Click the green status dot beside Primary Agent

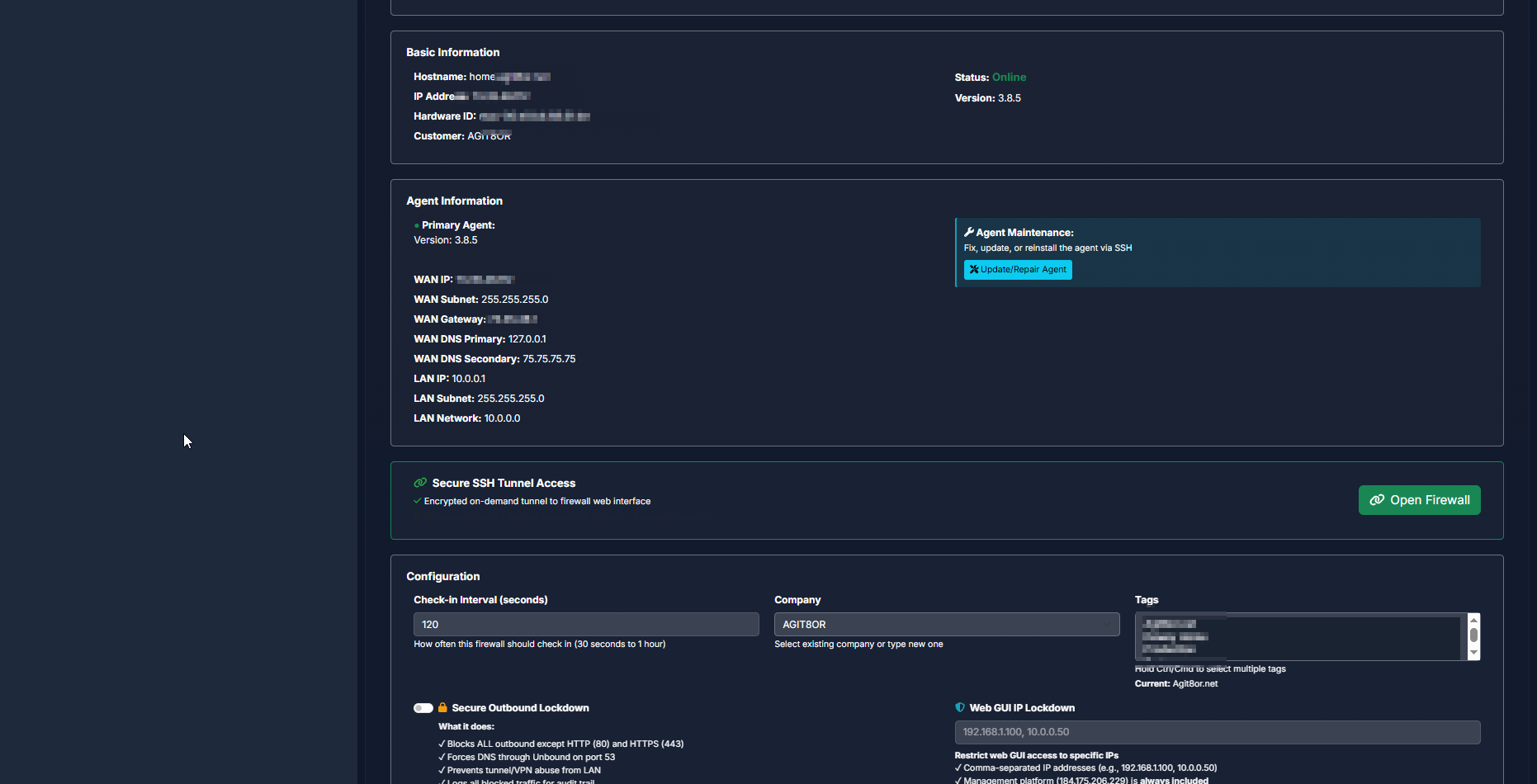(416, 224)
